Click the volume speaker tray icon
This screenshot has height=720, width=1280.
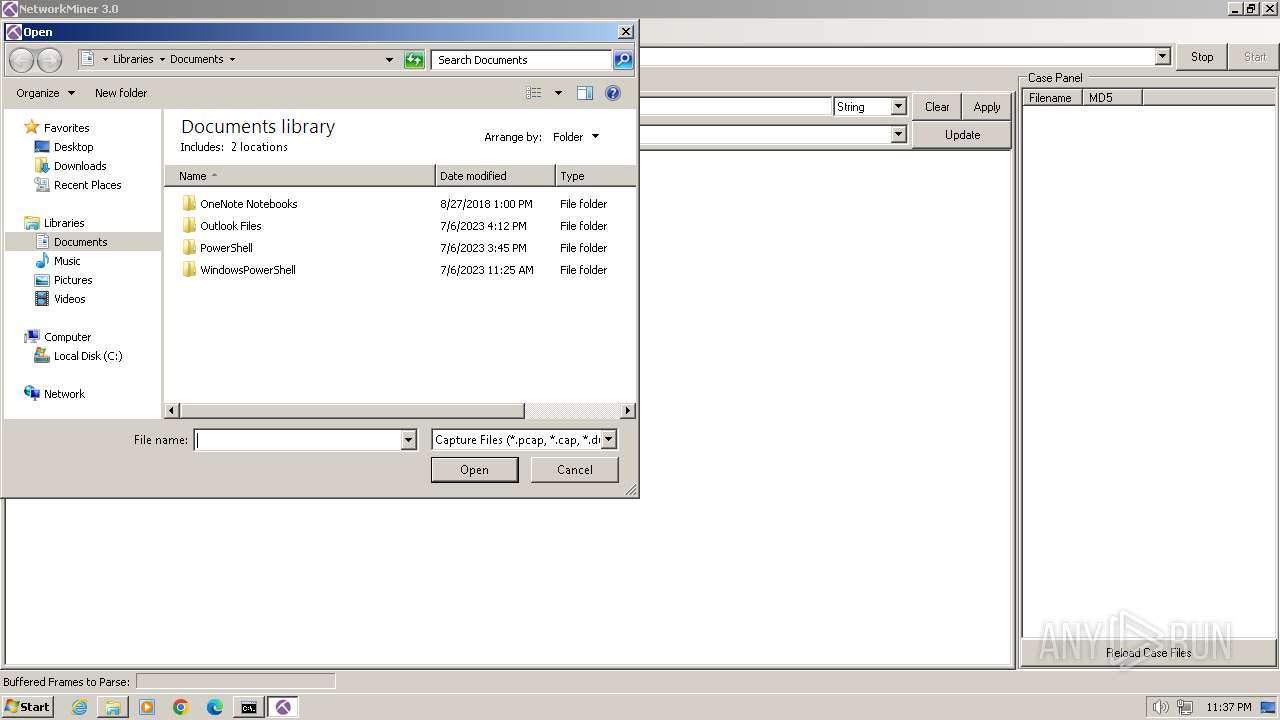(x=1160, y=707)
